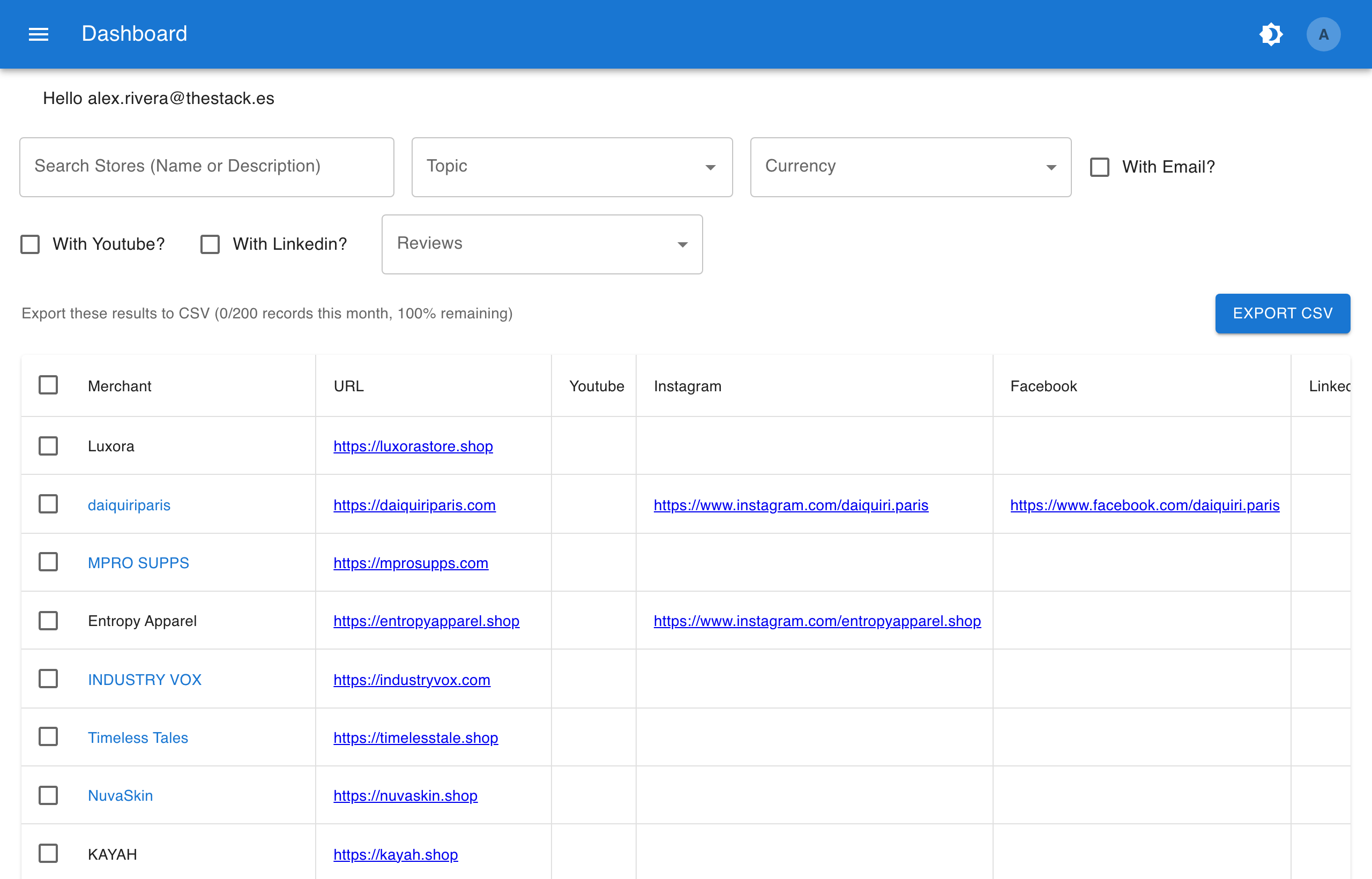Viewport: 1372px width, 879px height.
Task: Select all rows via header checkbox
Action: [48, 385]
